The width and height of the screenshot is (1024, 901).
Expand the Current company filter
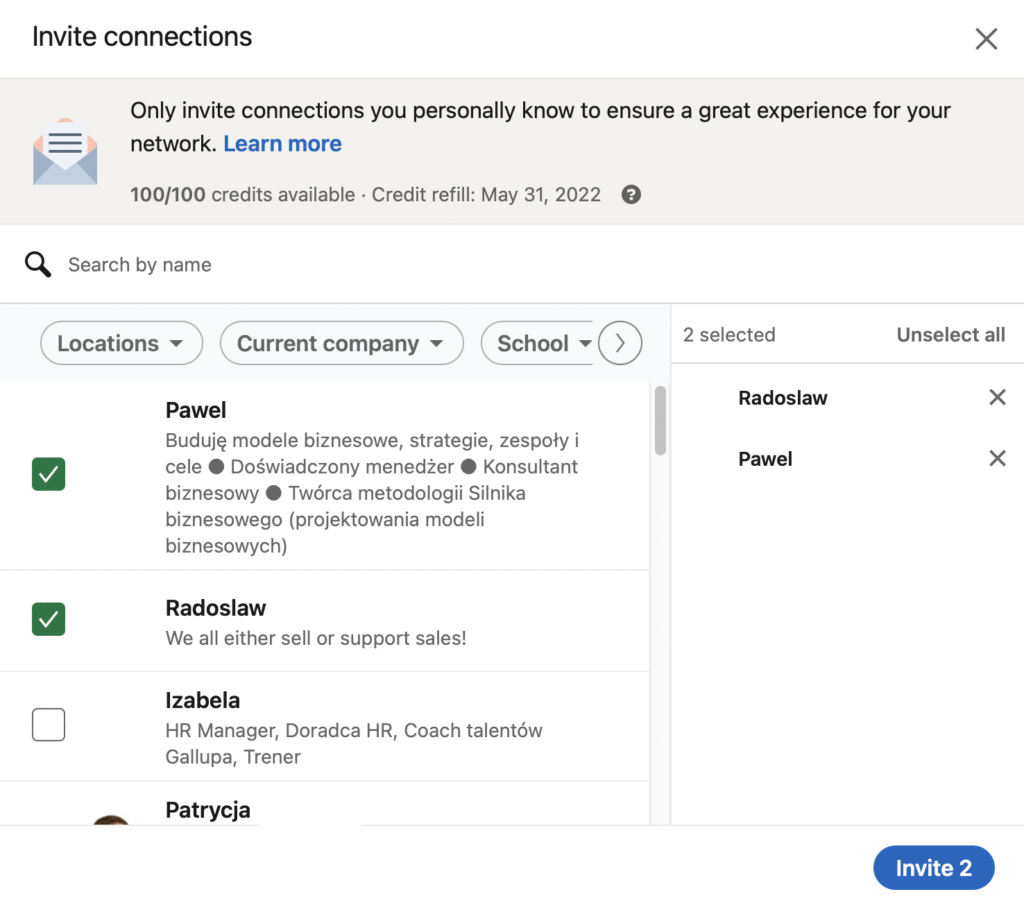coord(341,343)
